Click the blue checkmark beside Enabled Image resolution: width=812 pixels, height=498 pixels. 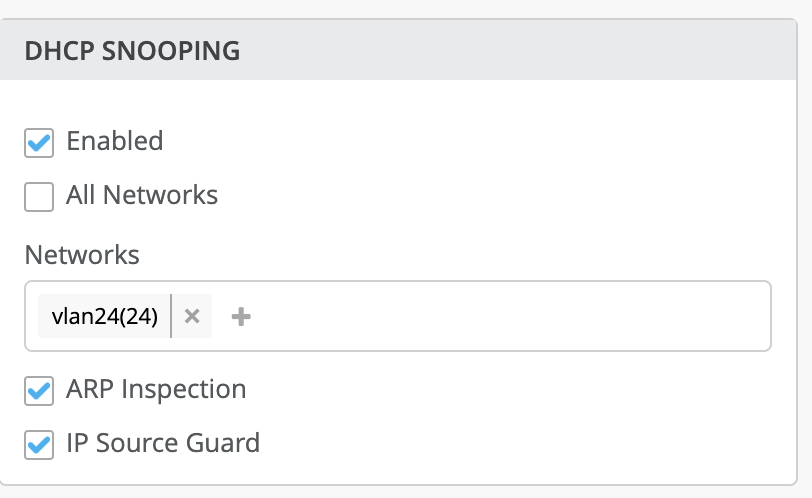[x=39, y=143]
